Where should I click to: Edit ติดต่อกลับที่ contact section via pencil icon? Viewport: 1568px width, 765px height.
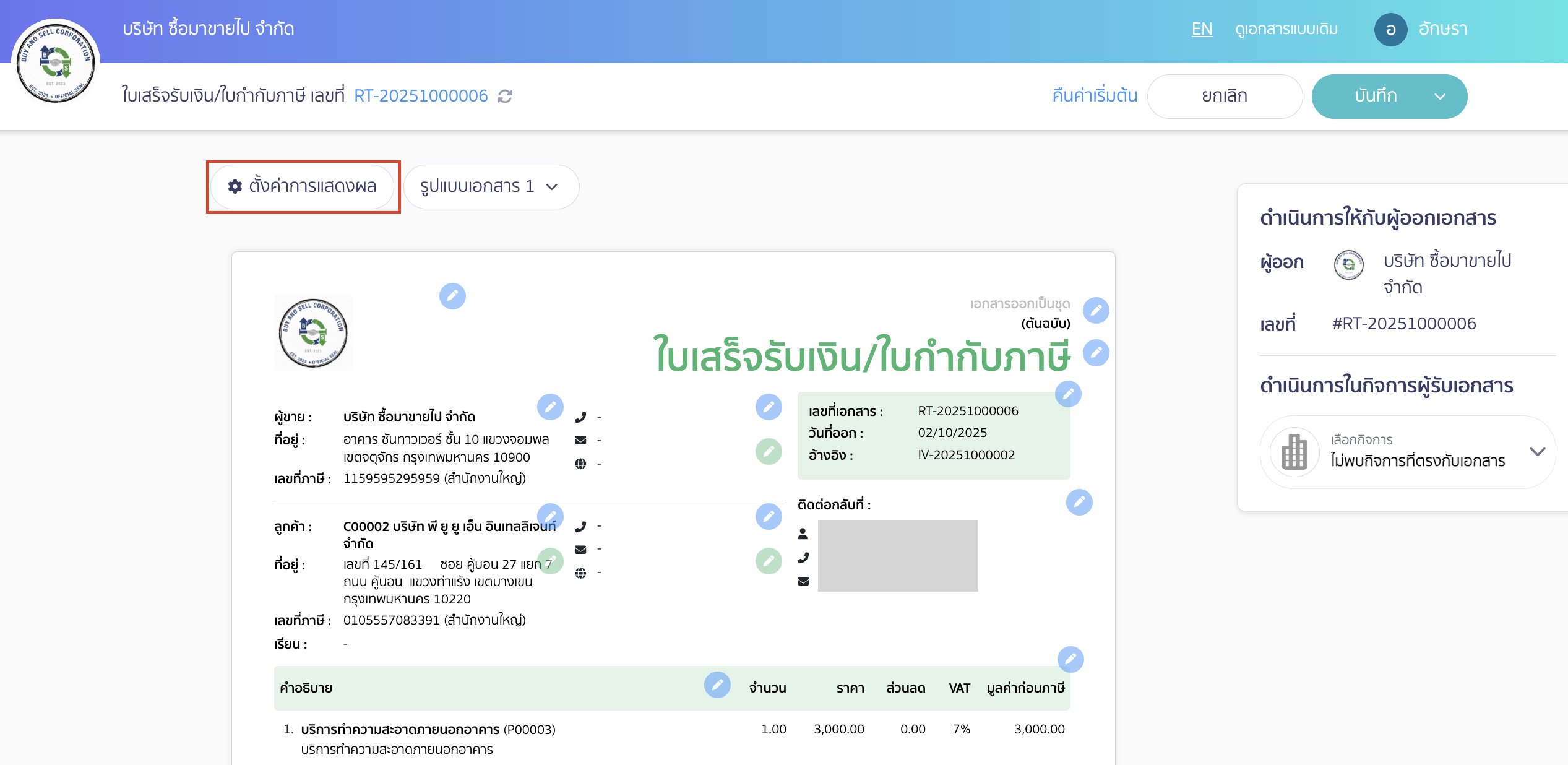tap(1079, 503)
